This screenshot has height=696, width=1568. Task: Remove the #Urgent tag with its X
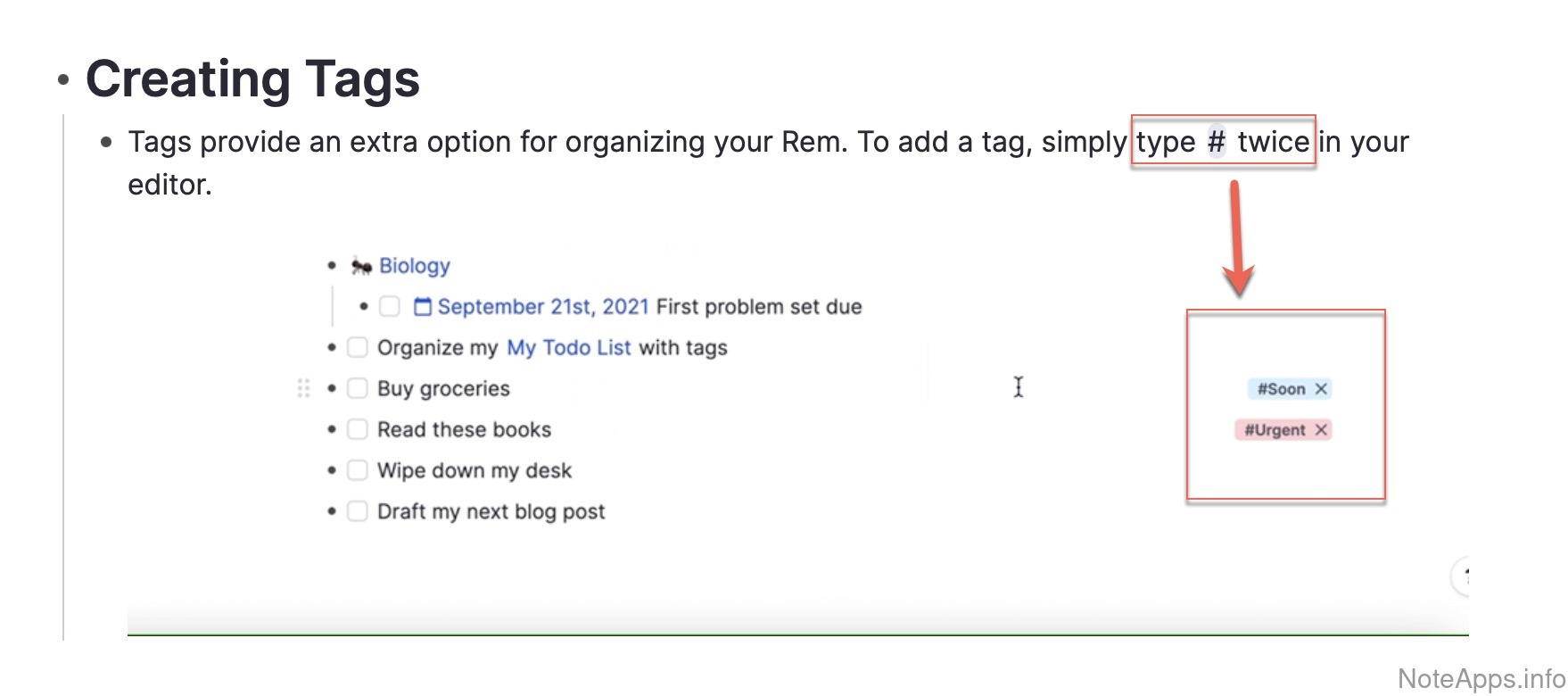[1321, 430]
